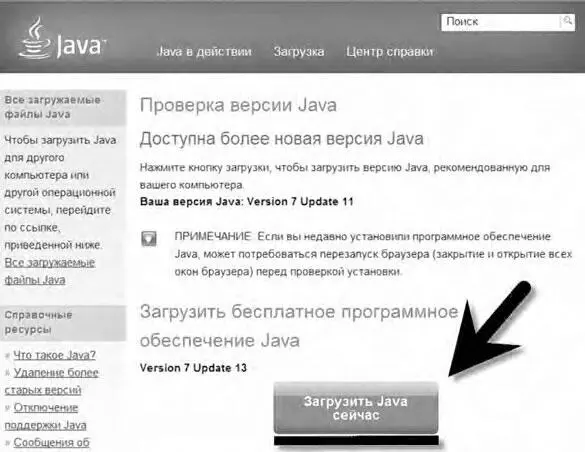Open the Центр справки menu item

[x=390, y=51]
